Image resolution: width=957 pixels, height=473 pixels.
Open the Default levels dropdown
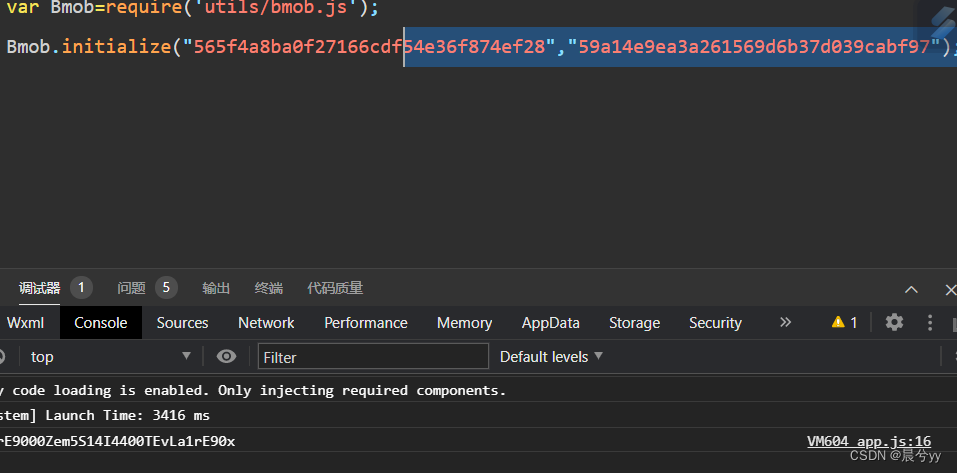[551, 356]
